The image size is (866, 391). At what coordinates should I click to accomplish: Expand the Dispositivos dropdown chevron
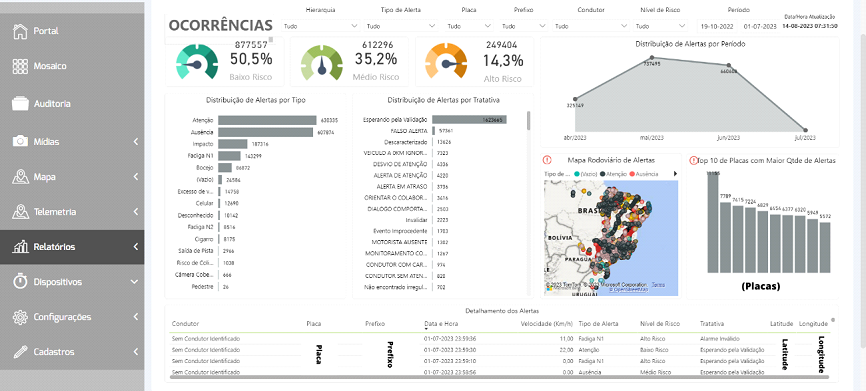click(x=134, y=282)
